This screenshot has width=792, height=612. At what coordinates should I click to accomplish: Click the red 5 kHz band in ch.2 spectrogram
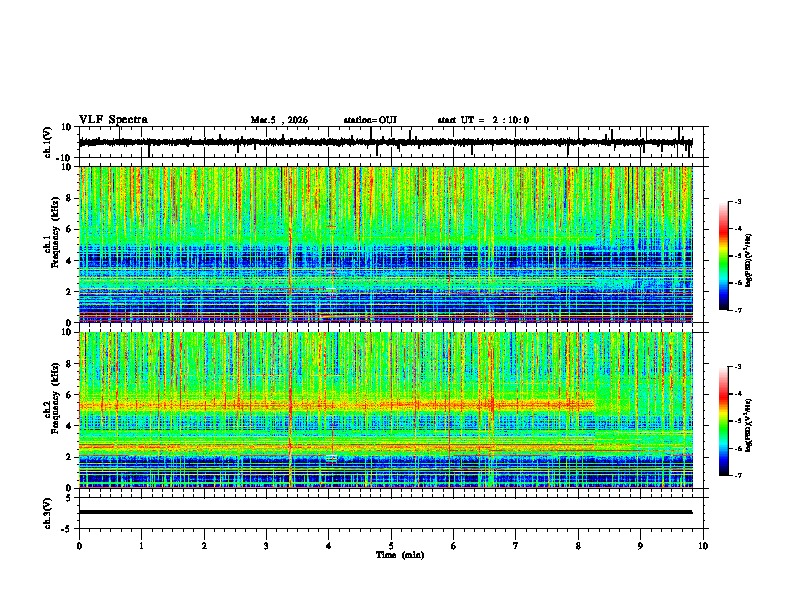(x=336, y=405)
